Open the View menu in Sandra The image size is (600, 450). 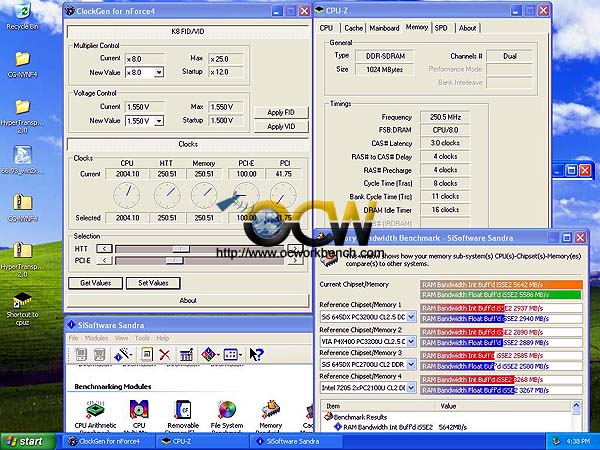pyautogui.click(x=121, y=338)
